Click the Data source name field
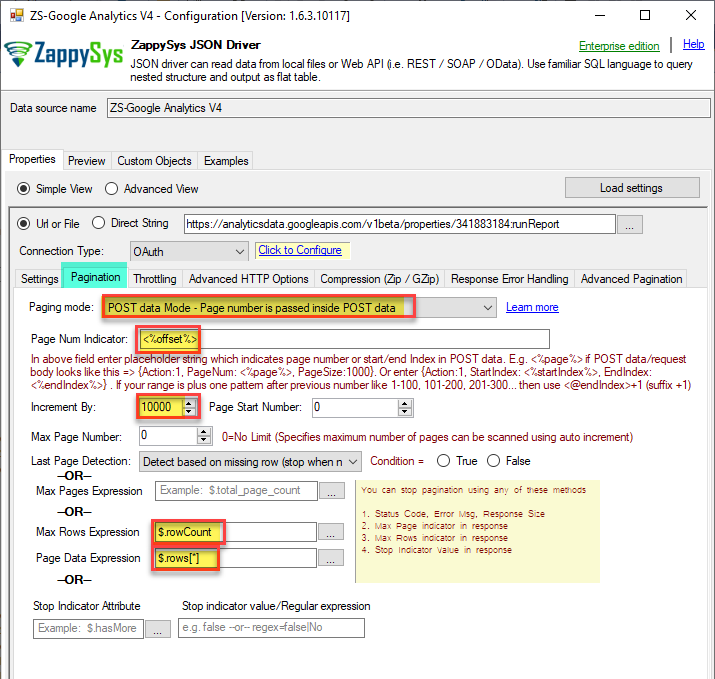The width and height of the screenshot is (715, 679). (409, 108)
